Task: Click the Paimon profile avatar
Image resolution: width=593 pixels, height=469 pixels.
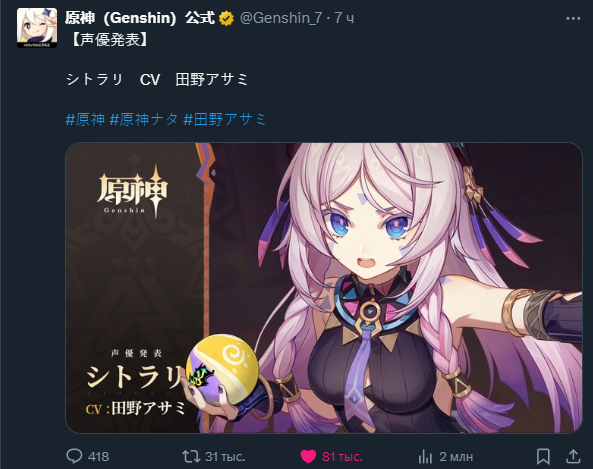Action: click(x=37, y=28)
